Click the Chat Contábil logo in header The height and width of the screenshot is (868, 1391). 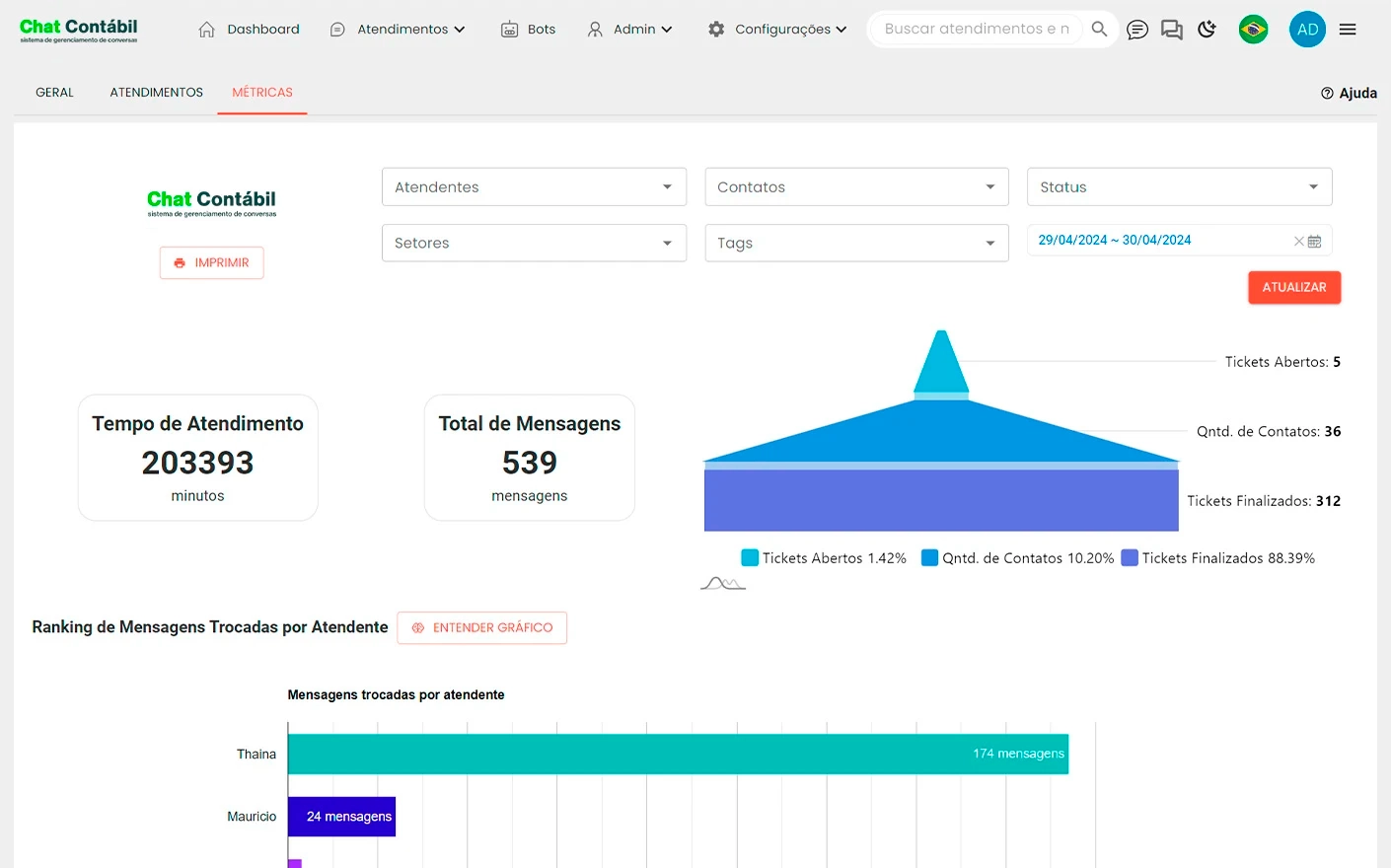click(x=79, y=31)
